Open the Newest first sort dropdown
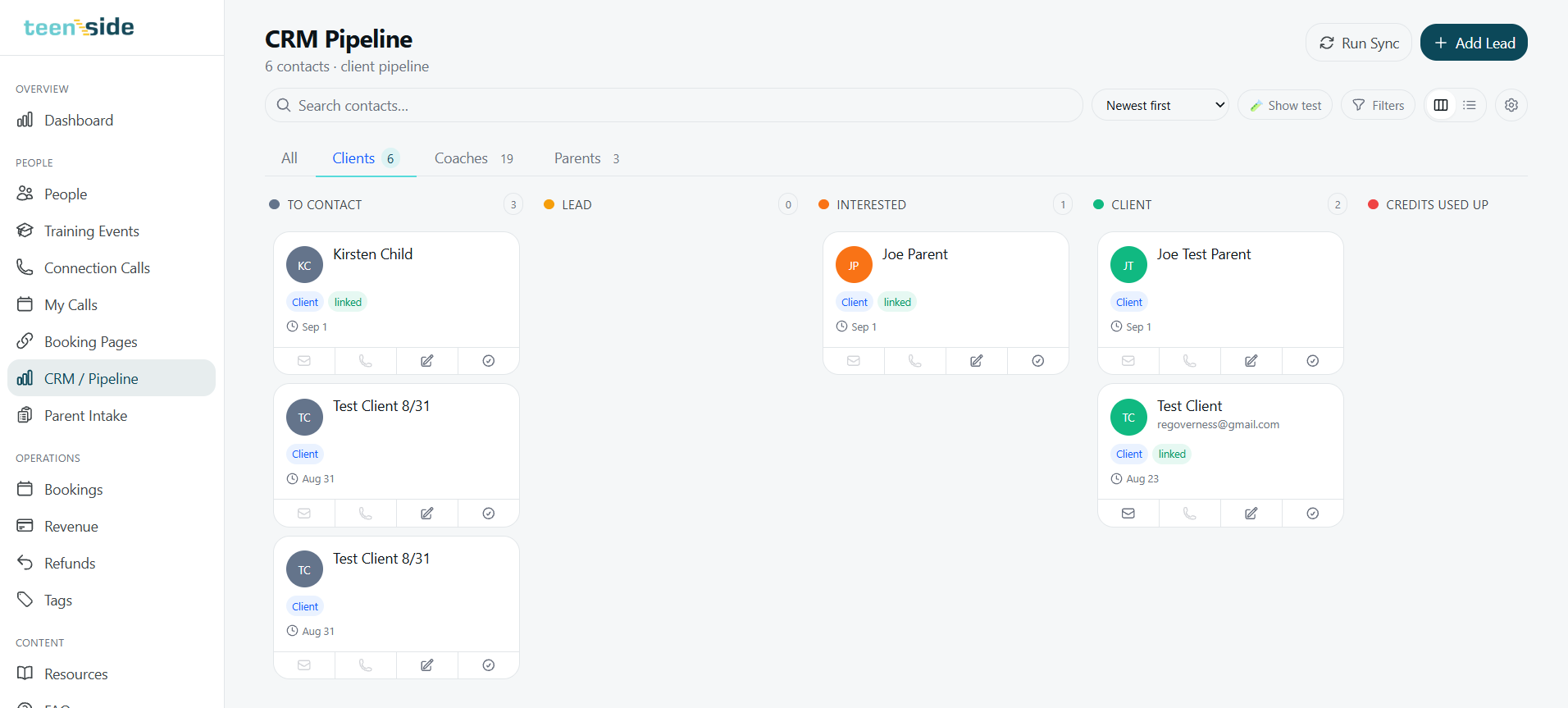 (x=1160, y=105)
